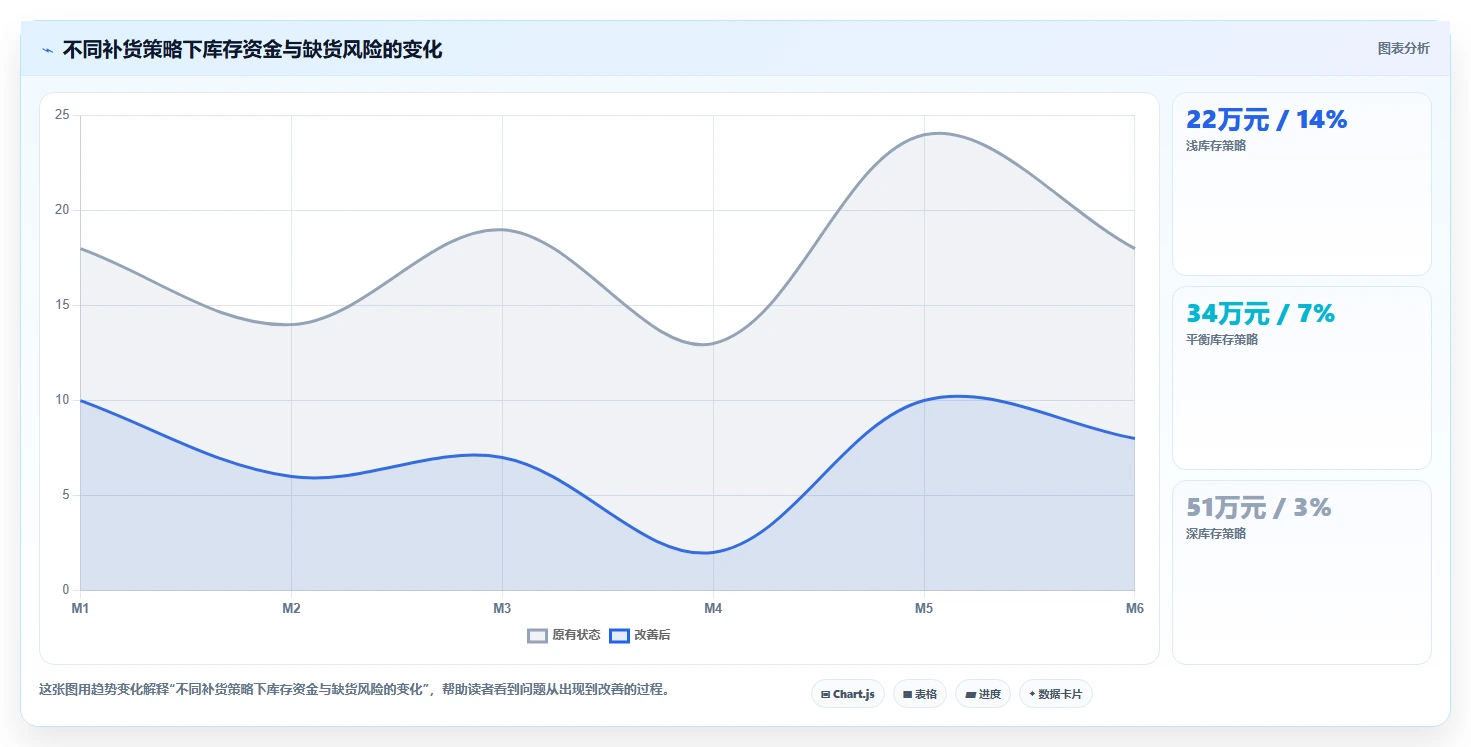
Task: Click the M6 x-axis label
Action: pos(1134,608)
